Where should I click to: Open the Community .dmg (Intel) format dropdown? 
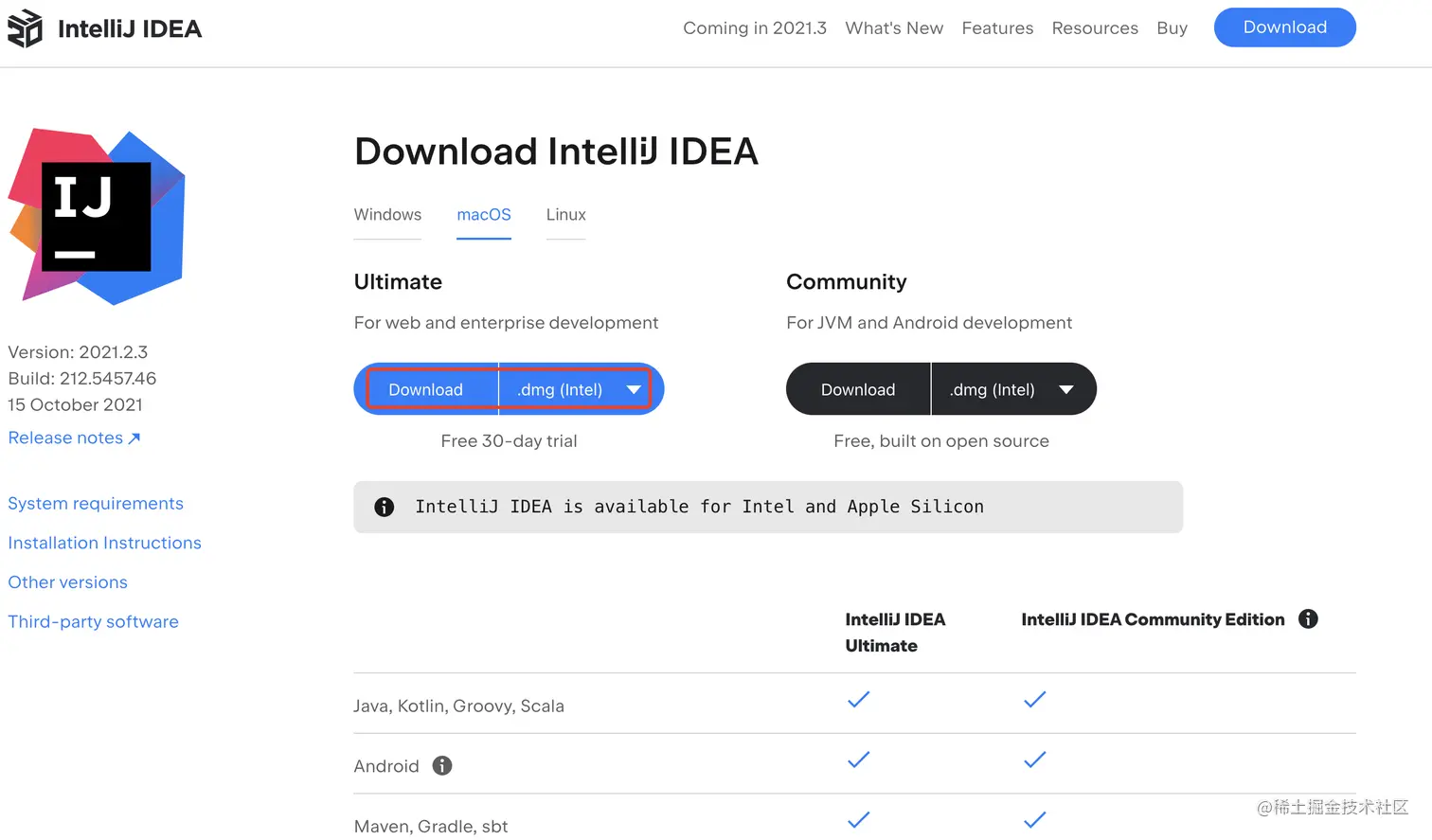pos(1013,389)
